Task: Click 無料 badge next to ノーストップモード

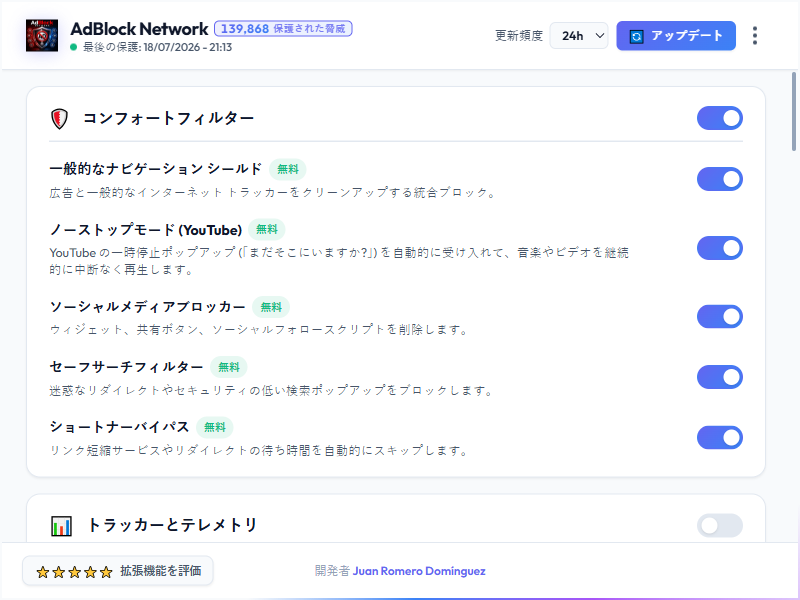Action: [x=266, y=230]
